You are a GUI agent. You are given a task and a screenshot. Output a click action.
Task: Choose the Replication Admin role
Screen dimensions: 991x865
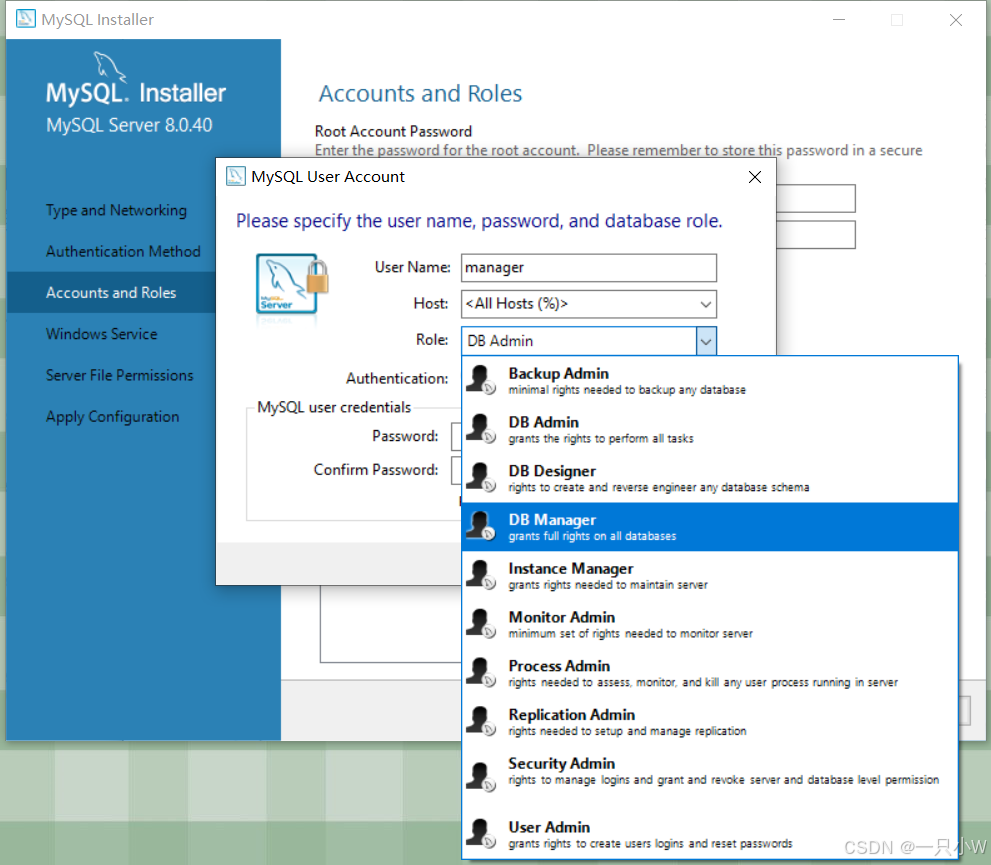(x=710, y=722)
